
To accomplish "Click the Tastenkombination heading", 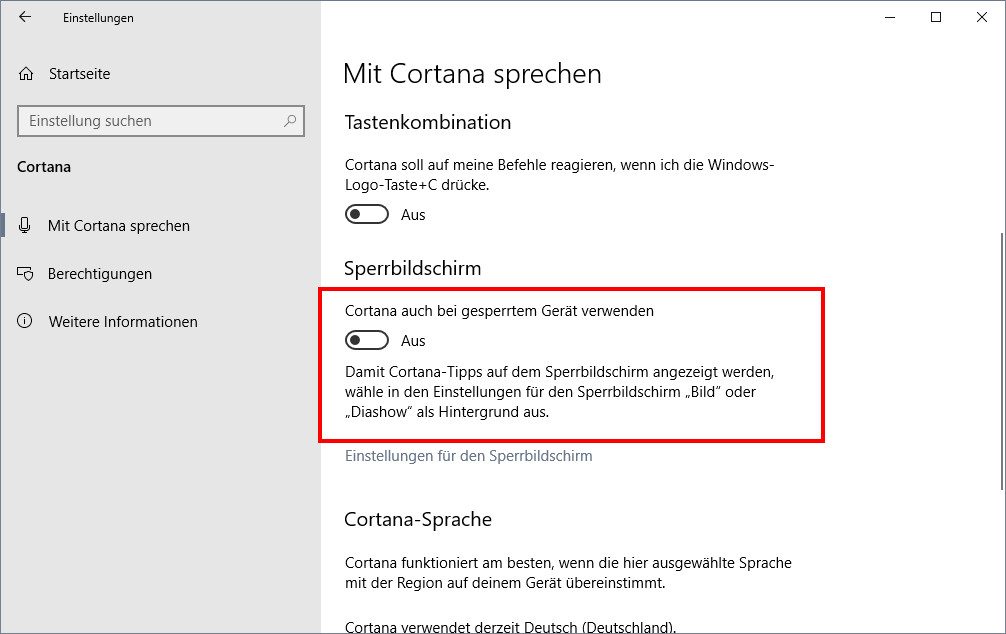I will [428, 122].
